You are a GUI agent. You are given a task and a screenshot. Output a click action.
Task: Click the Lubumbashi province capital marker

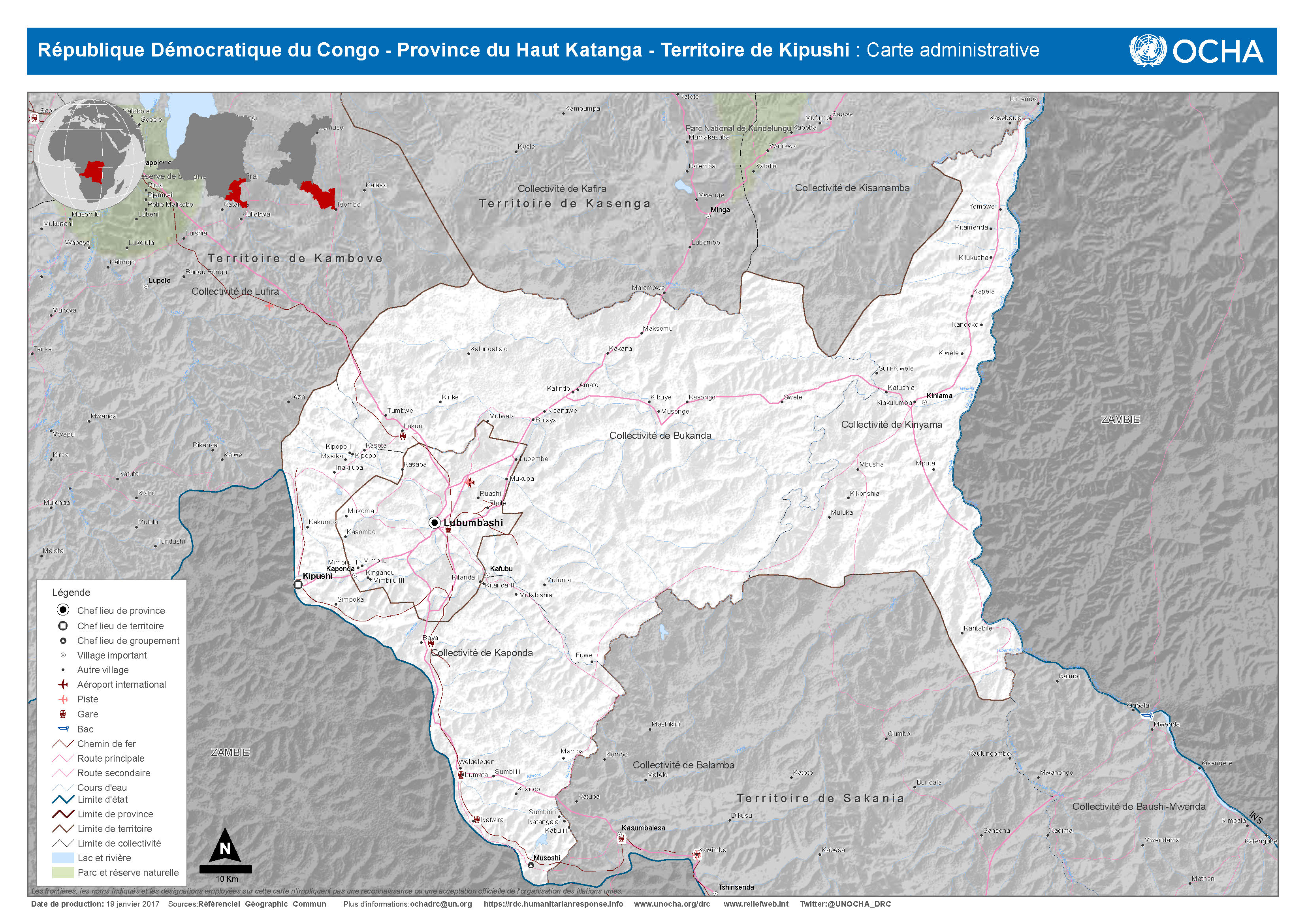435,523
